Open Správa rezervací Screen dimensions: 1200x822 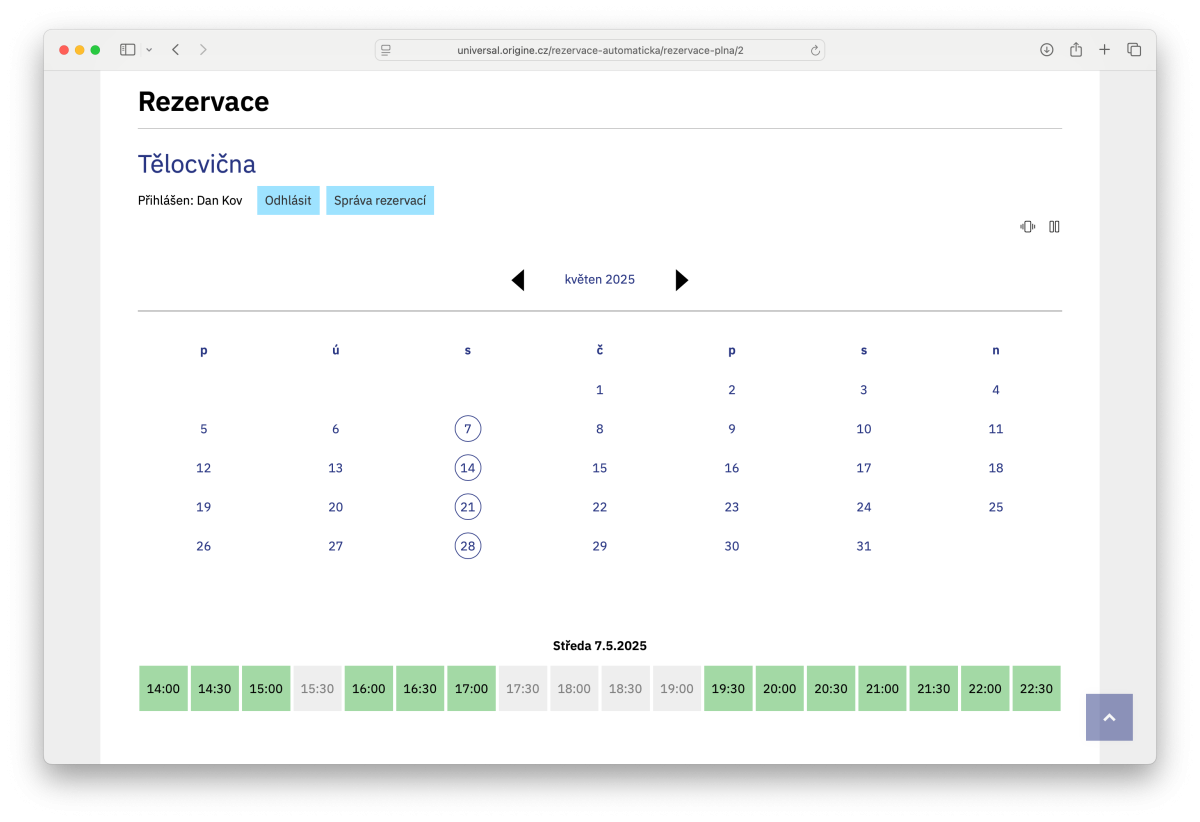(380, 201)
